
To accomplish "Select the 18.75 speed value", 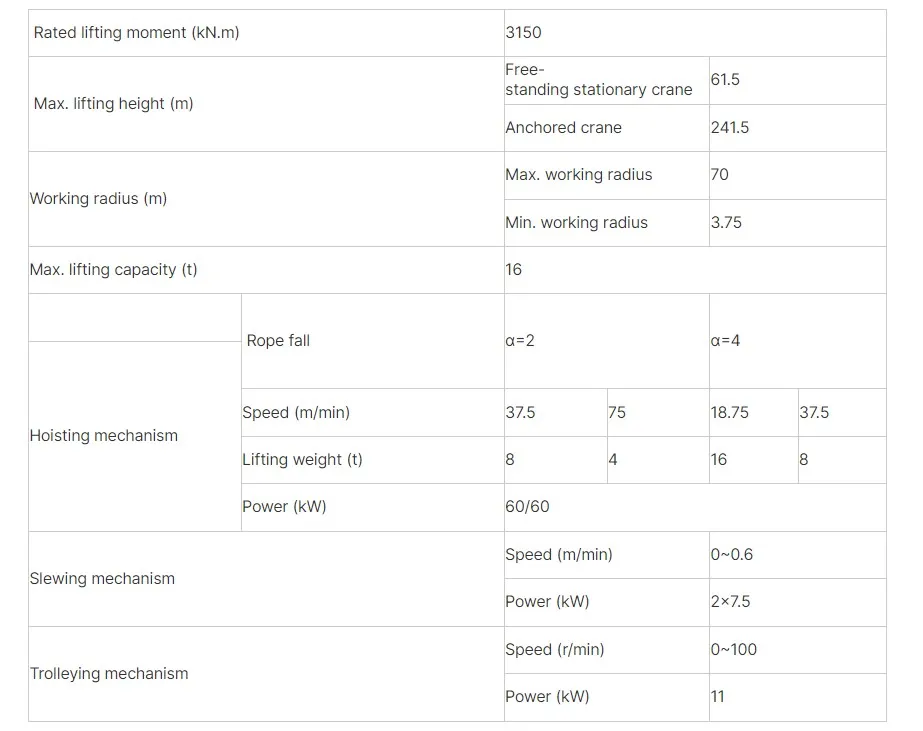I will coord(730,413).
